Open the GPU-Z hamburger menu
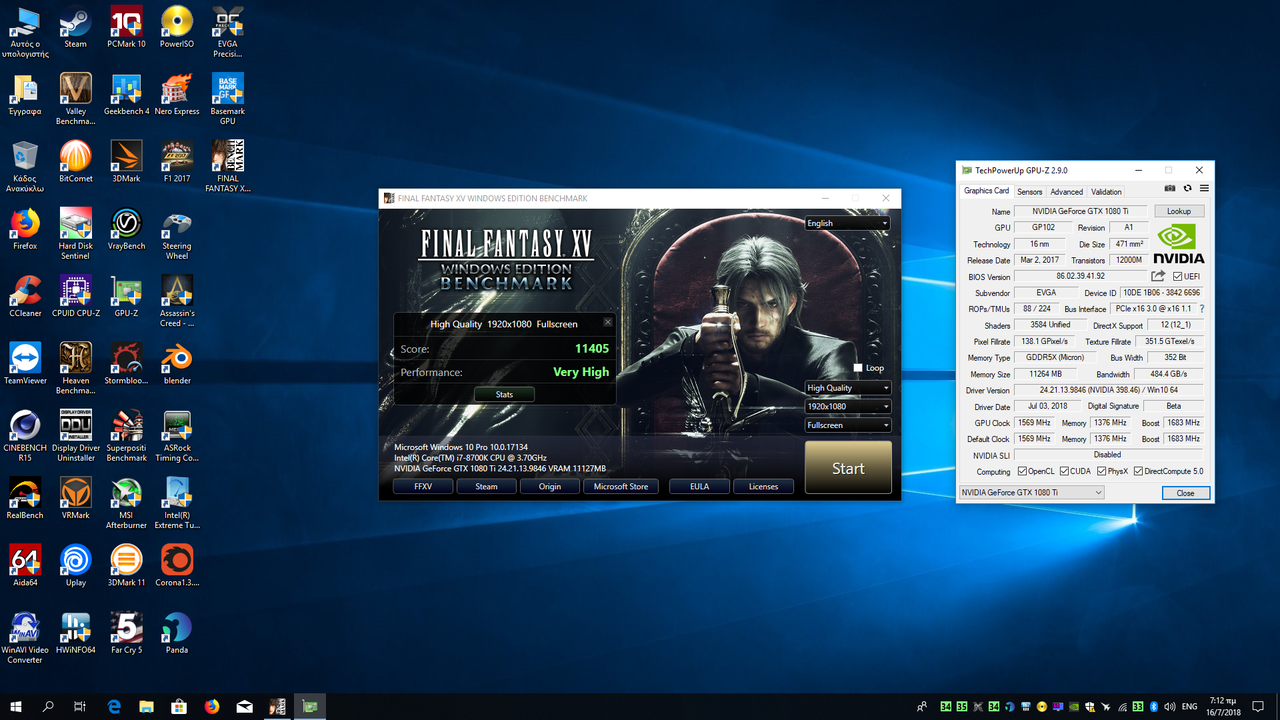This screenshot has width=1280, height=720. 1204,188
